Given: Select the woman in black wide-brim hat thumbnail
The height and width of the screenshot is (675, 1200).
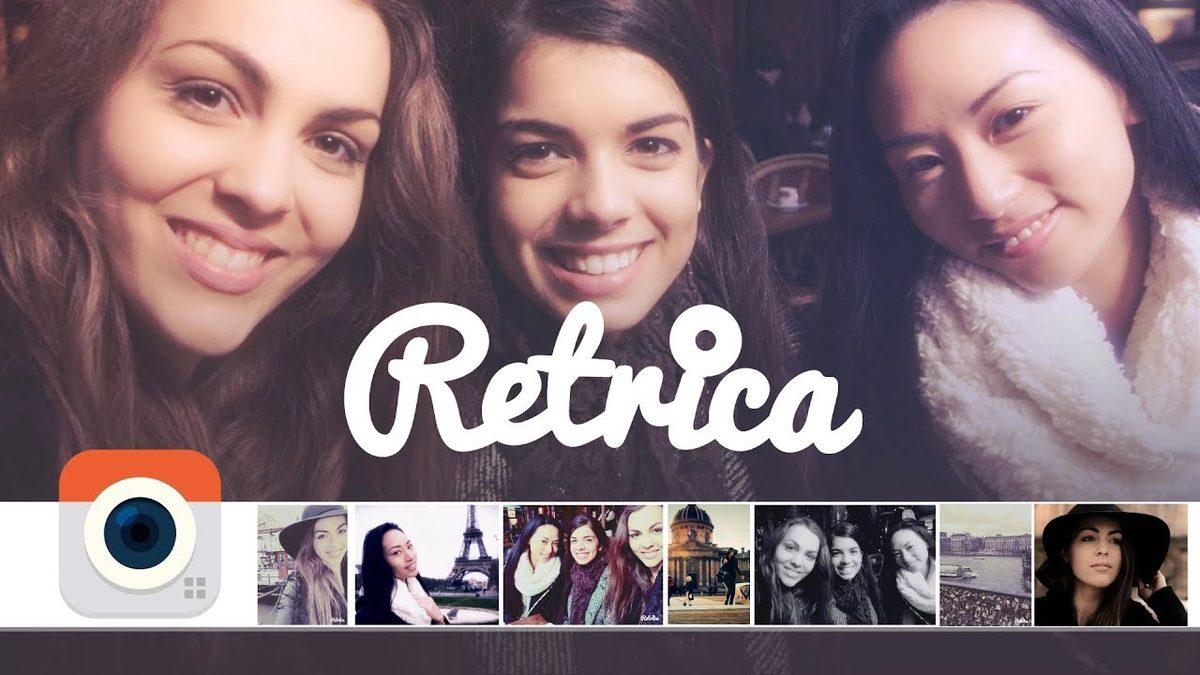Looking at the screenshot, I should 1110,565.
